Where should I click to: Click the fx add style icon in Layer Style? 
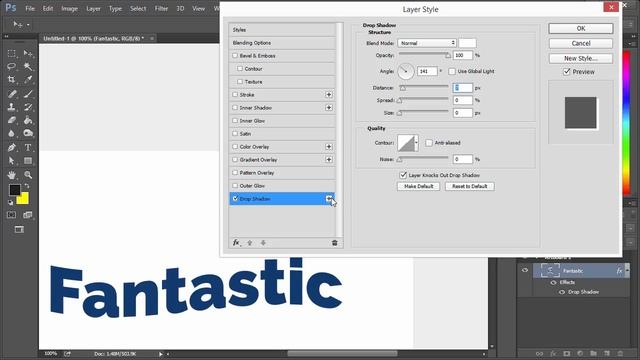pyautogui.click(x=236, y=243)
